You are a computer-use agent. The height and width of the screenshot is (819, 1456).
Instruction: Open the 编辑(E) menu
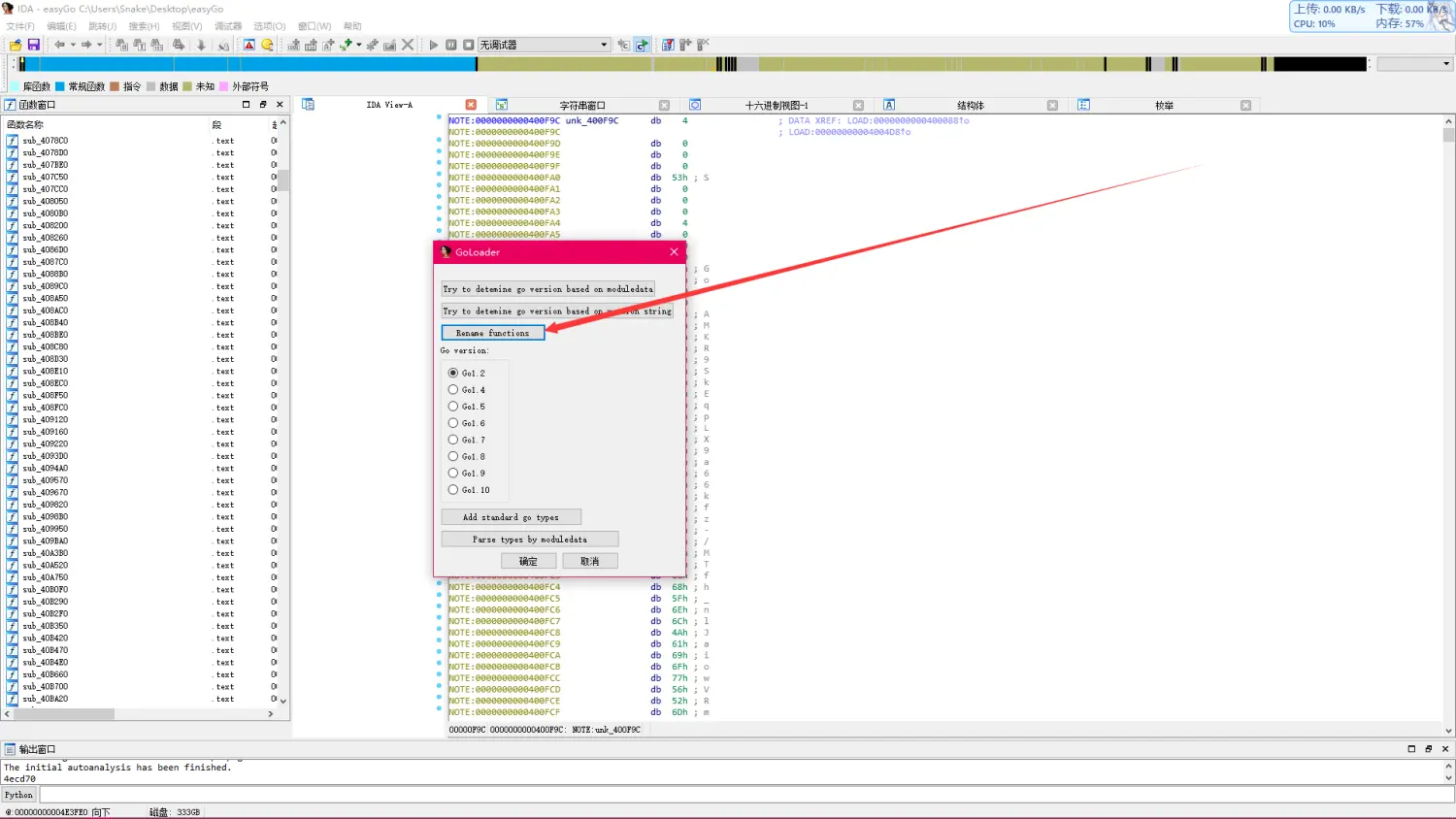[x=61, y=26]
